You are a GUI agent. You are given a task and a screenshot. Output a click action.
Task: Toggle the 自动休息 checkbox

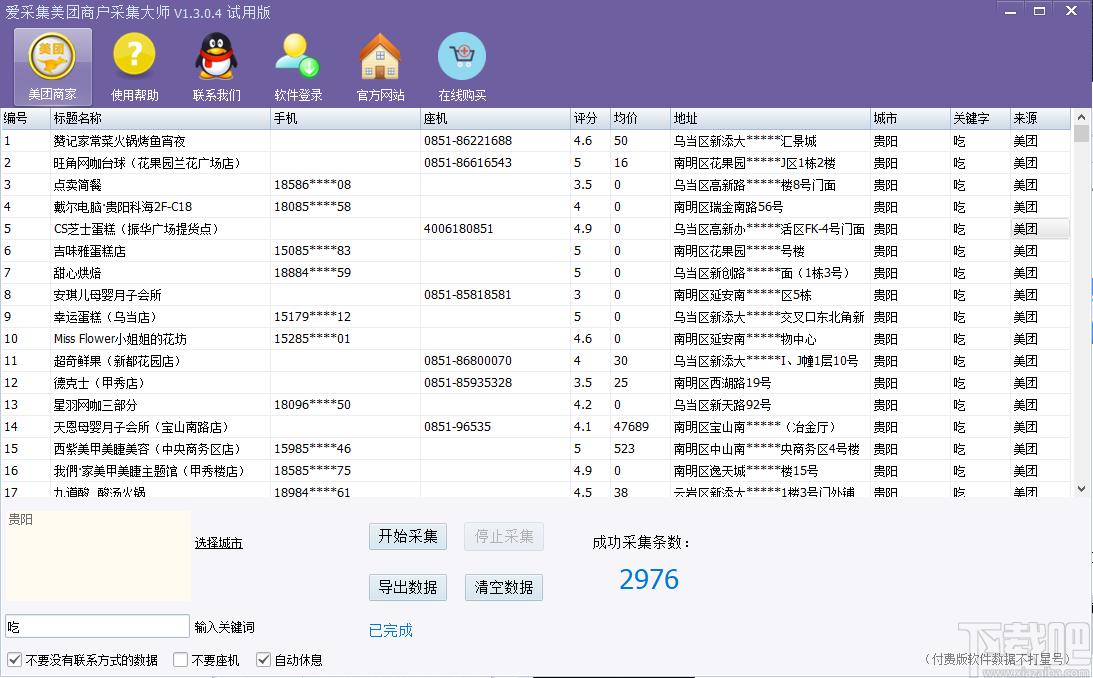[x=263, y=659]
